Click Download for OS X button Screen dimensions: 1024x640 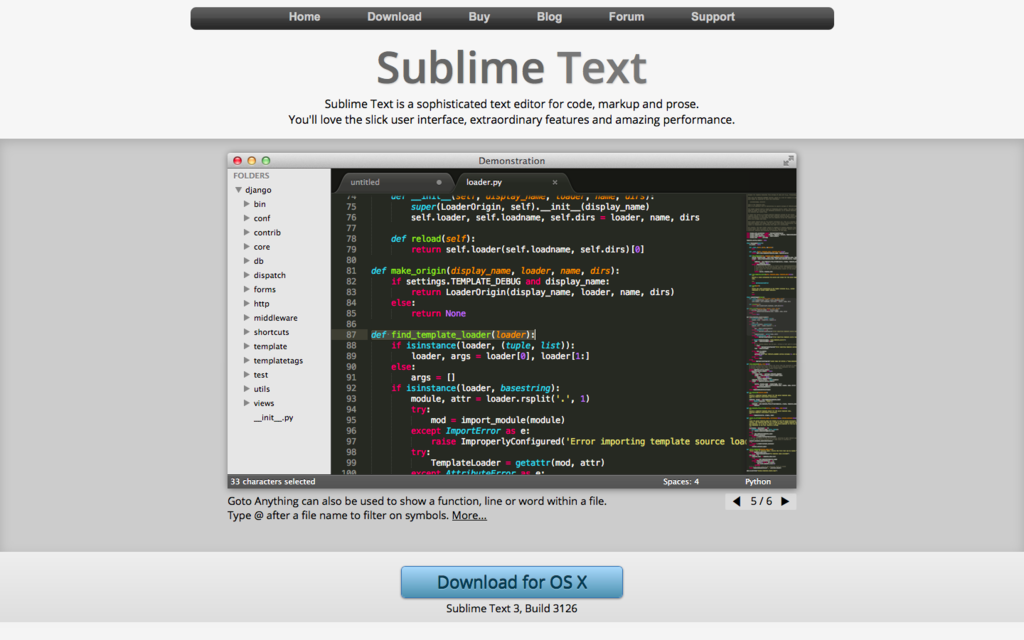point(511,582)
